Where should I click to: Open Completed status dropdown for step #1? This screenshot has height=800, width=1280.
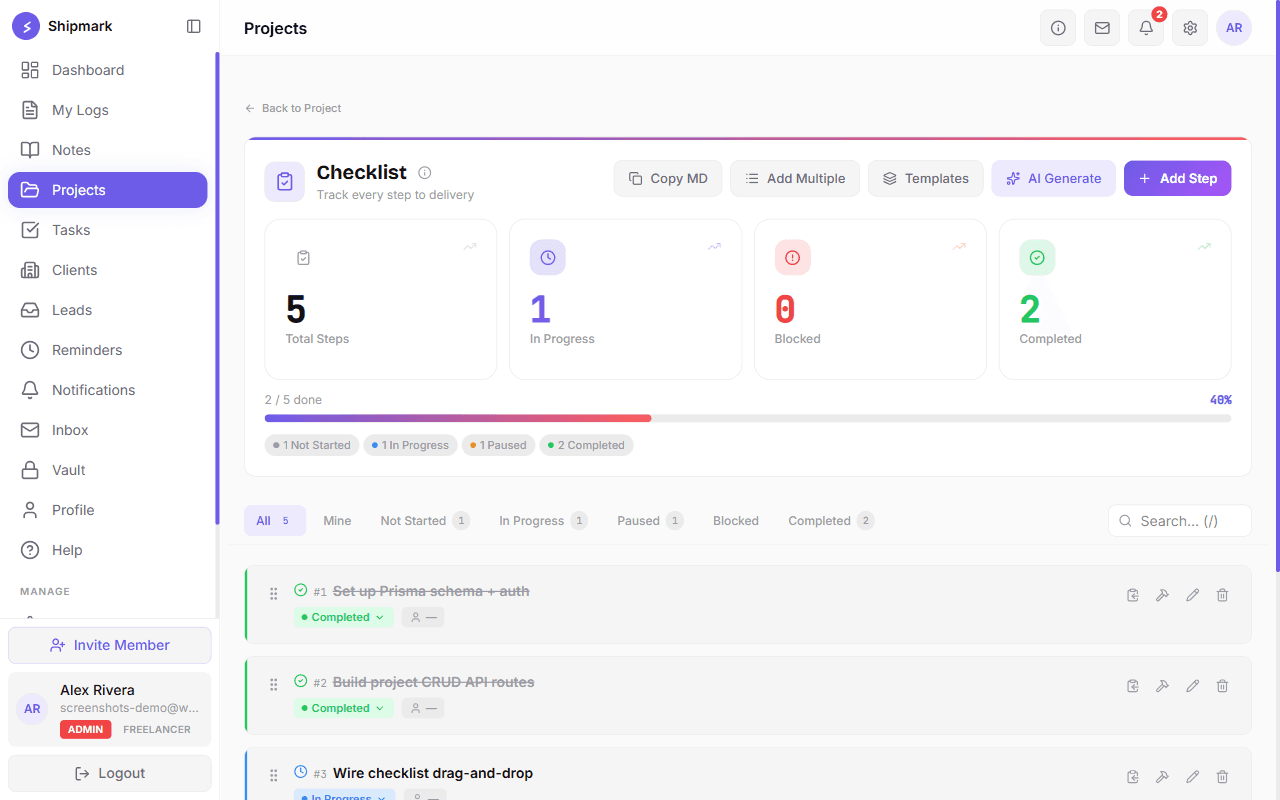[343, 617]
